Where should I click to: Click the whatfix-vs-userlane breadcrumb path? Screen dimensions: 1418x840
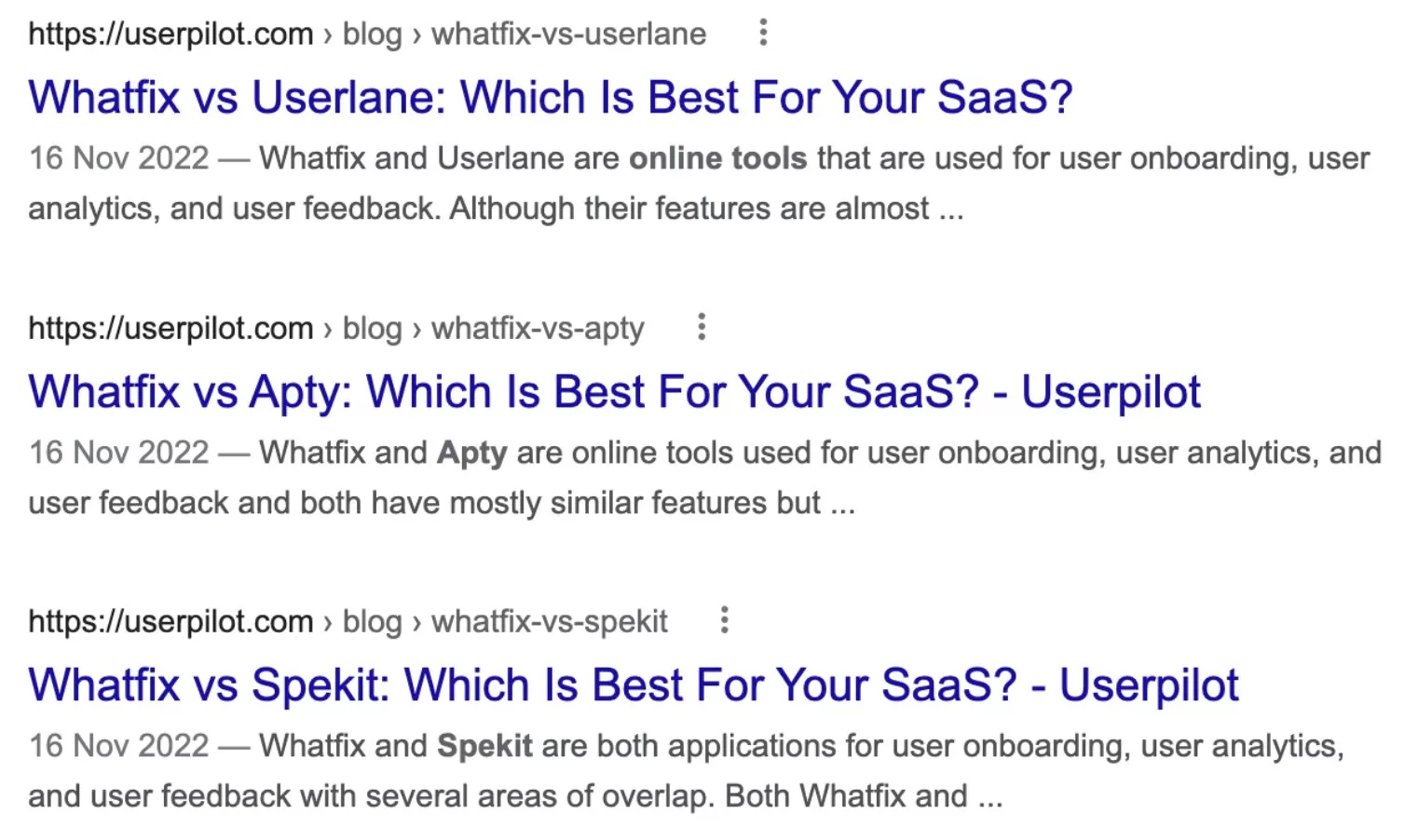pyautogui.click(x=568, y=34)
